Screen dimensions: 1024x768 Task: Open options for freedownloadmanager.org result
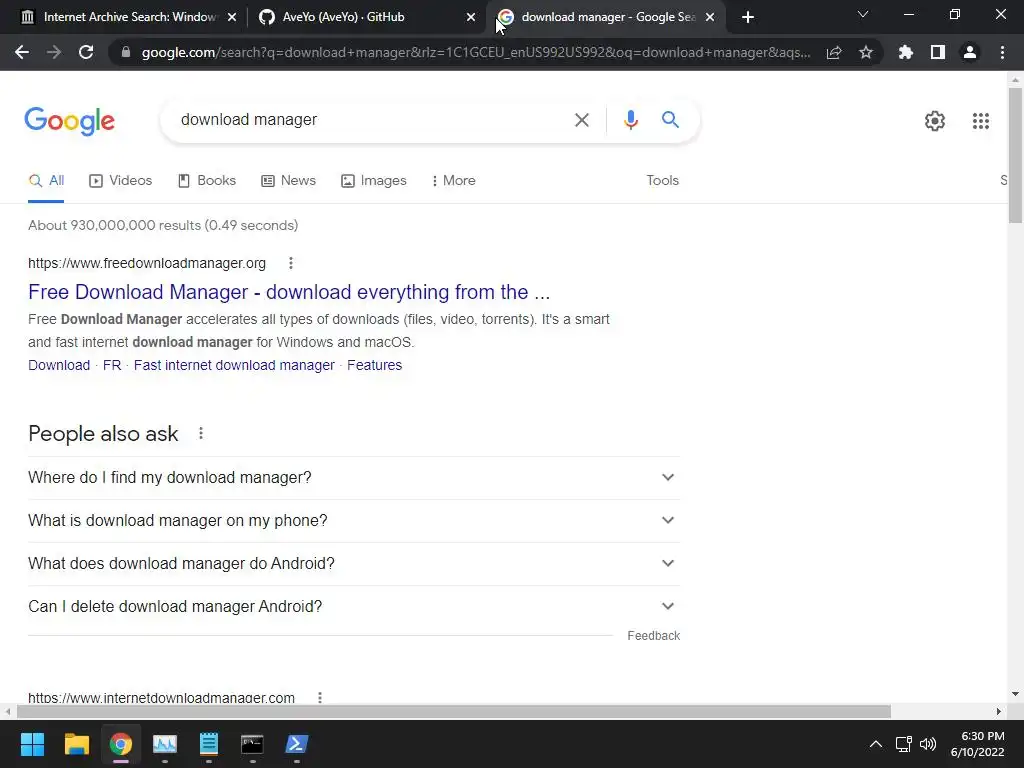click(291, 263)
